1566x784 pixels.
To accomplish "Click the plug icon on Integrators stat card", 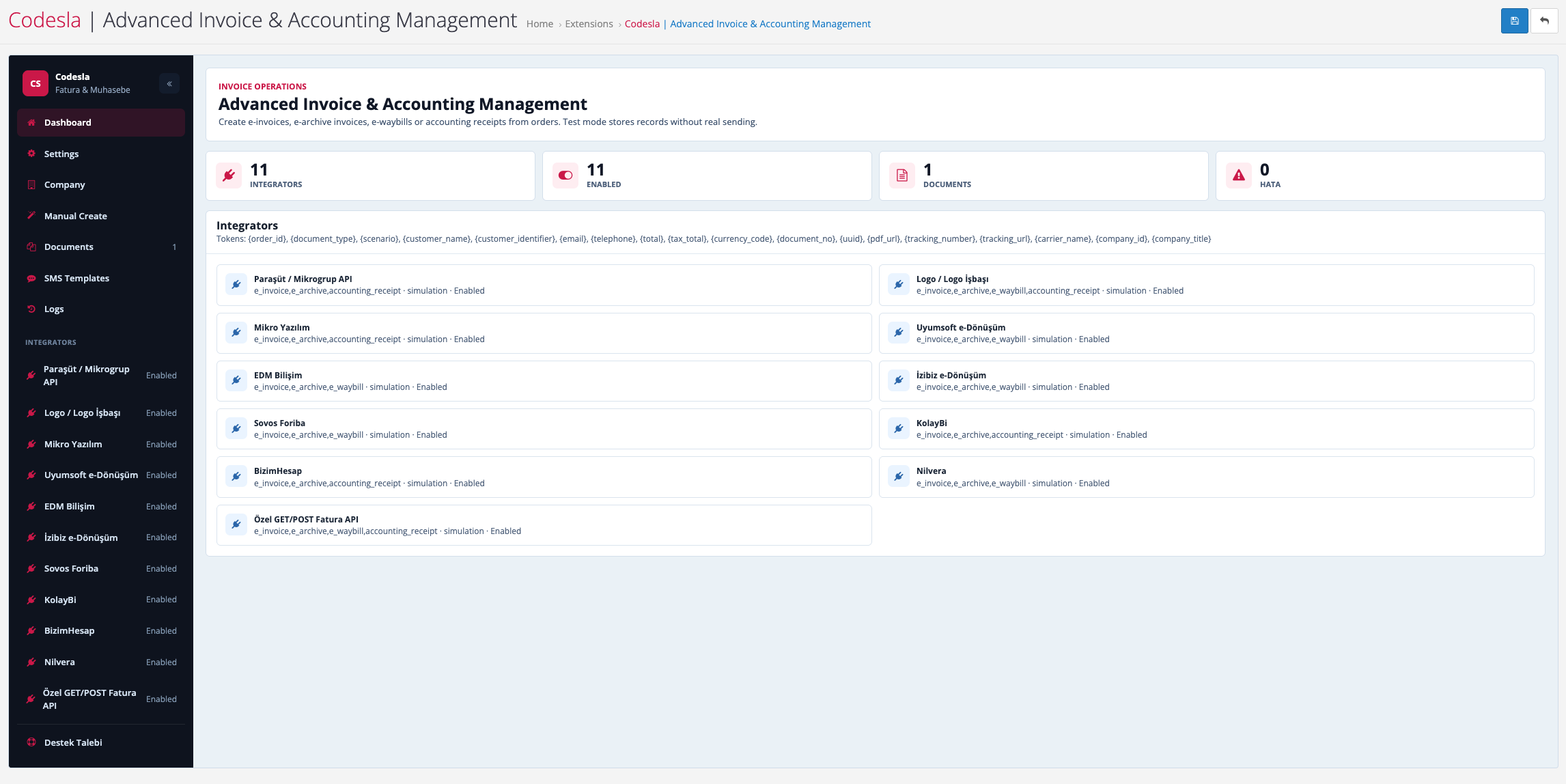I will tap(229, 176).
